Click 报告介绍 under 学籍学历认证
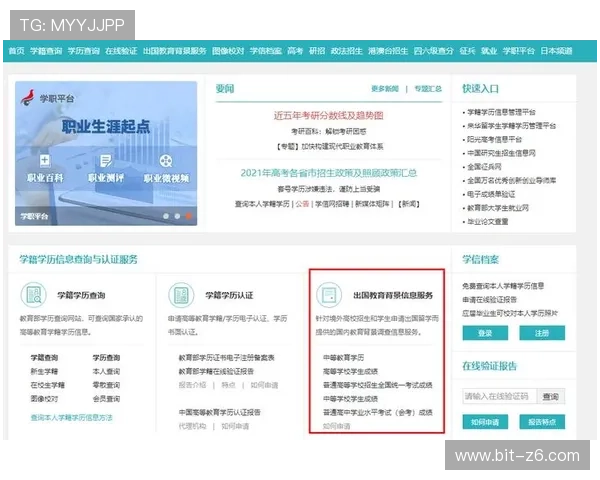Image resolution: width=600 pixels, height=480 pixels. pyautogui.click(x=192, y=385)
